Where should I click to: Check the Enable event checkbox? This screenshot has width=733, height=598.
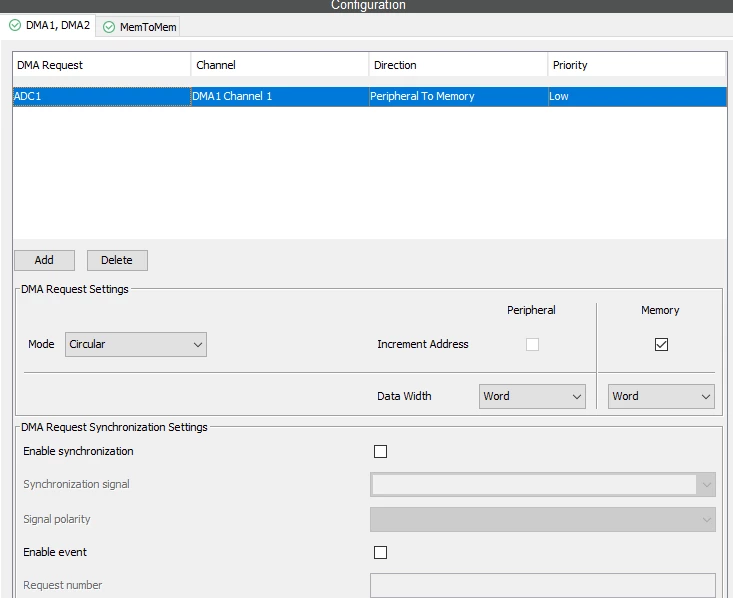coord(381,553)
